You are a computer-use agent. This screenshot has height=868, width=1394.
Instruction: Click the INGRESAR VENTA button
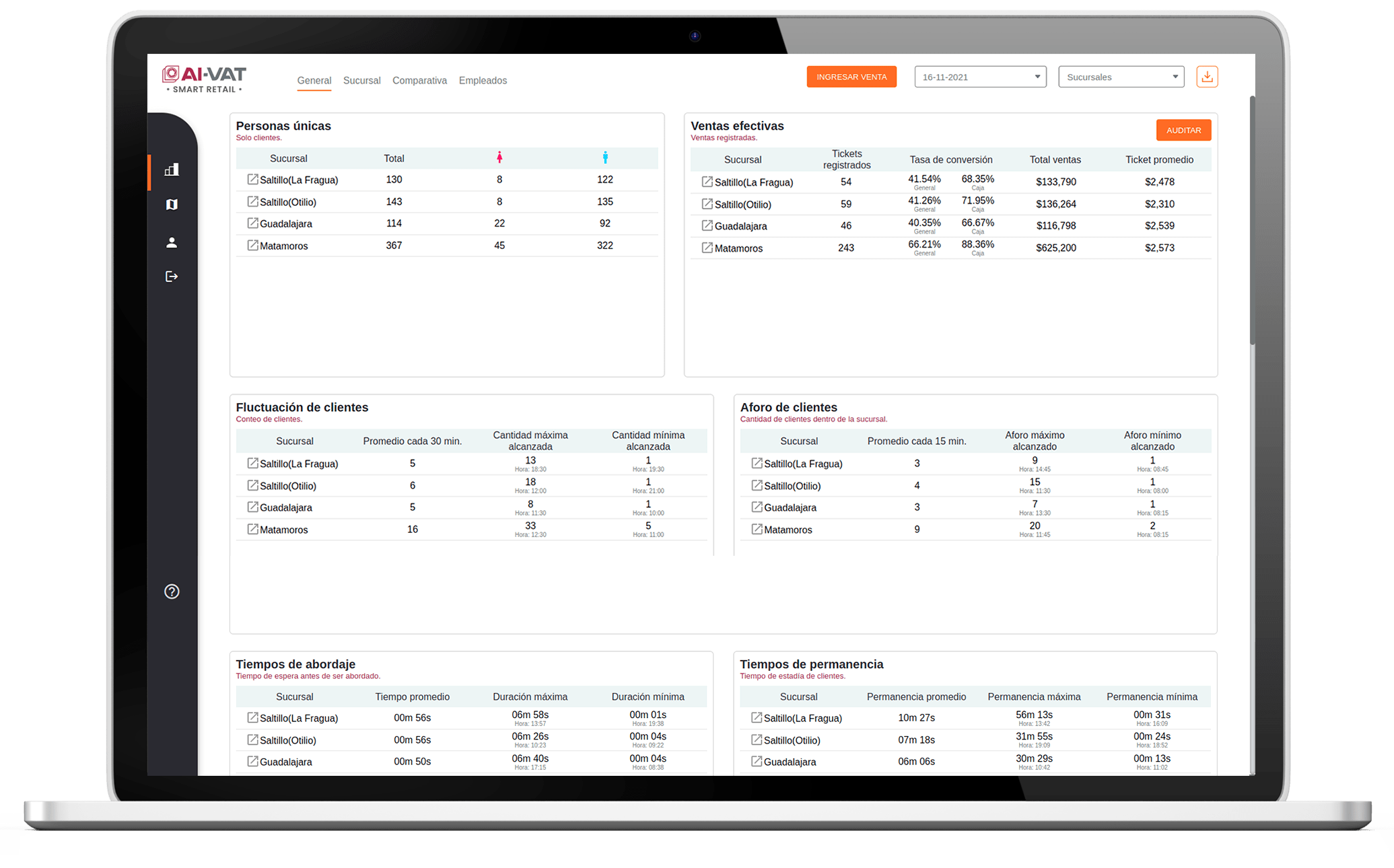(851, 77)
